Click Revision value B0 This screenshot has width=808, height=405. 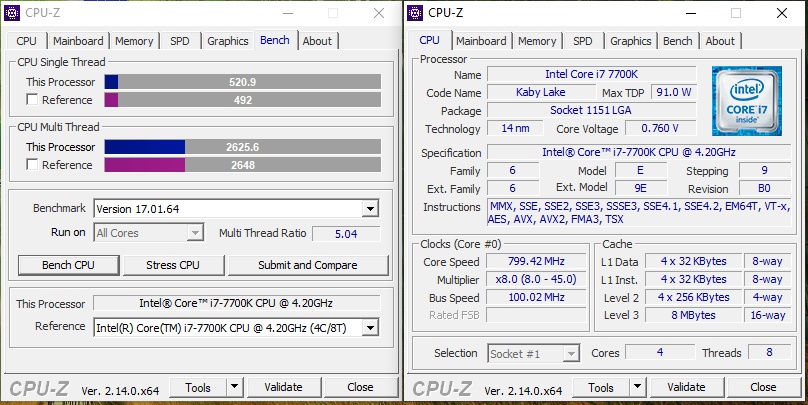pyautogui.click(x=765, y=189)
